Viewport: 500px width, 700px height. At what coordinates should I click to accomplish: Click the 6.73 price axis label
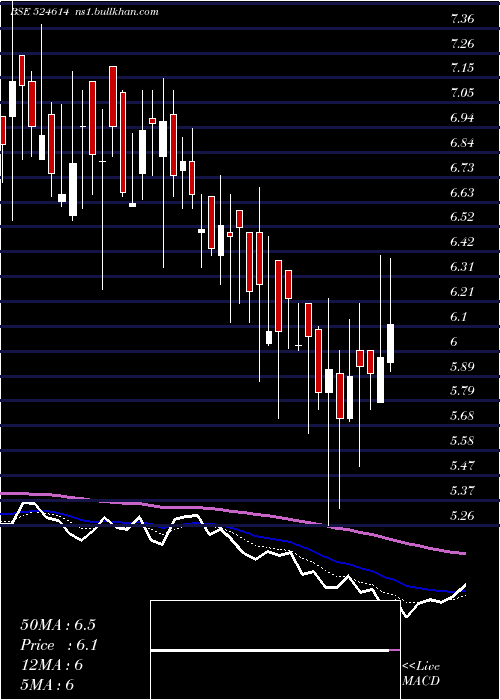tap(462, 168)
